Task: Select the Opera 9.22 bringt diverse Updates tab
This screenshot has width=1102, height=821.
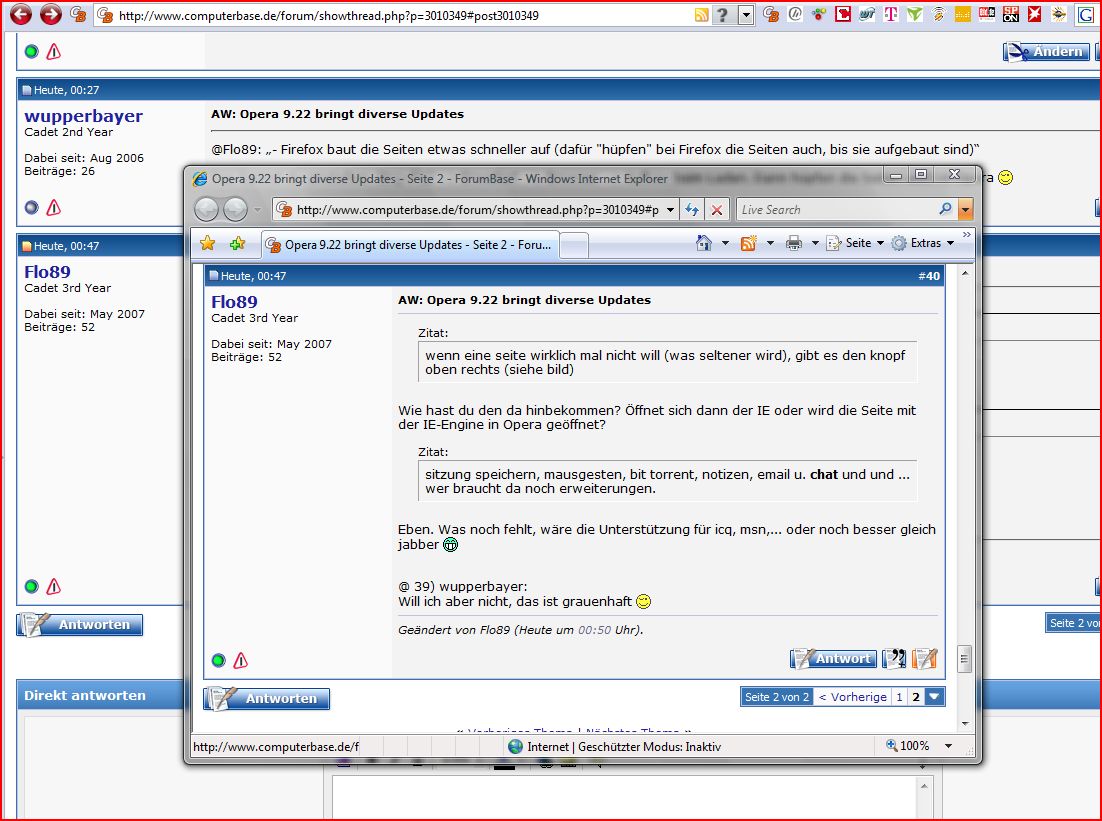Action: tap(410, 245)
